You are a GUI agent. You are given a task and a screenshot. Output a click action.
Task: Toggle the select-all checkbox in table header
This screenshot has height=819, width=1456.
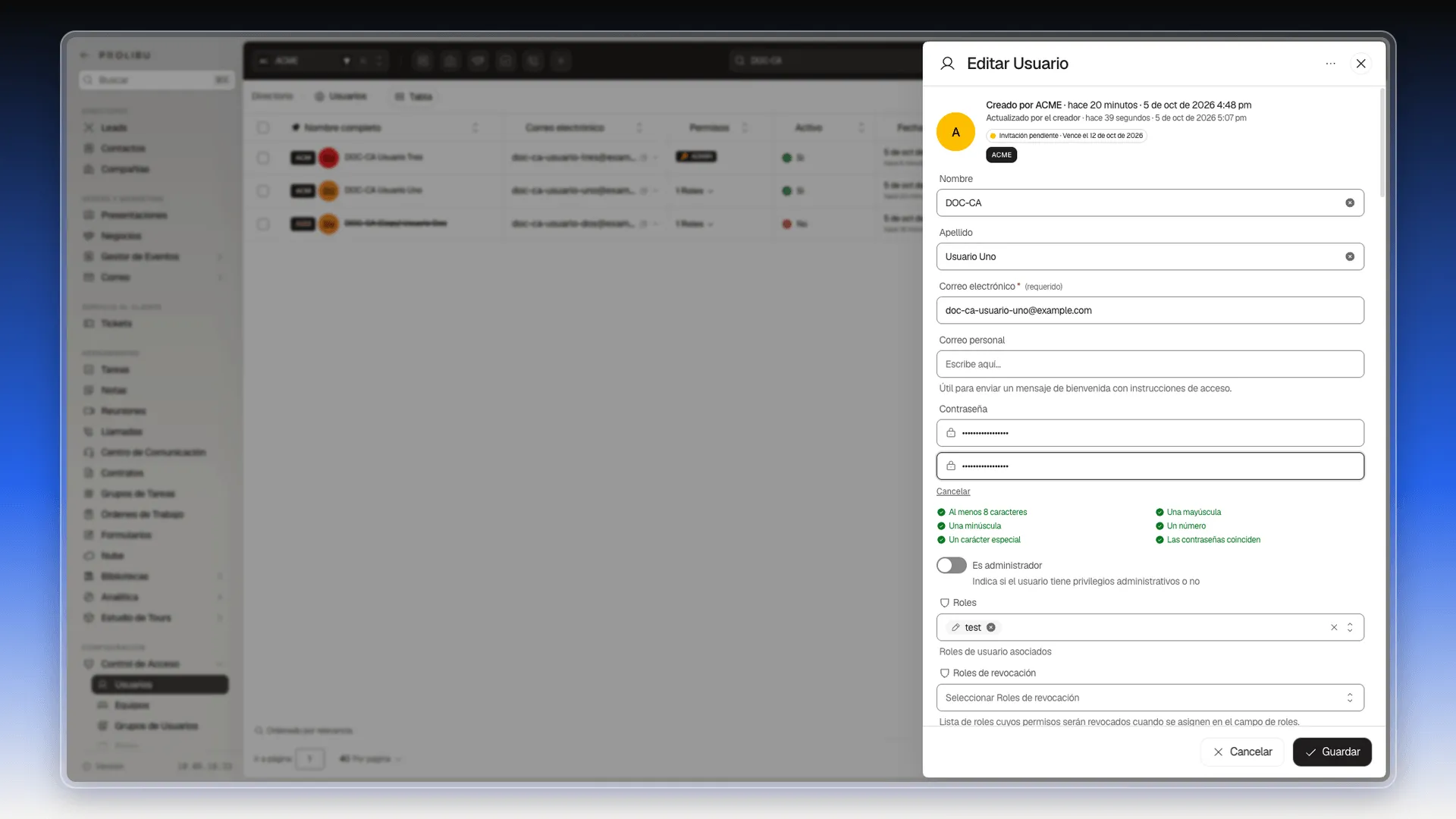(263, 127)
